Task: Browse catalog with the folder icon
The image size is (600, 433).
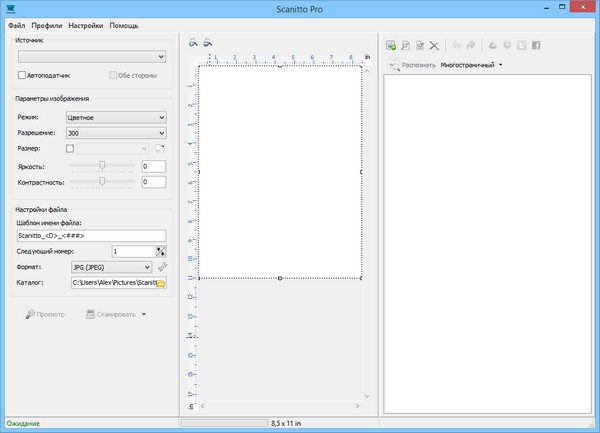Action: [x=160, y=284]
